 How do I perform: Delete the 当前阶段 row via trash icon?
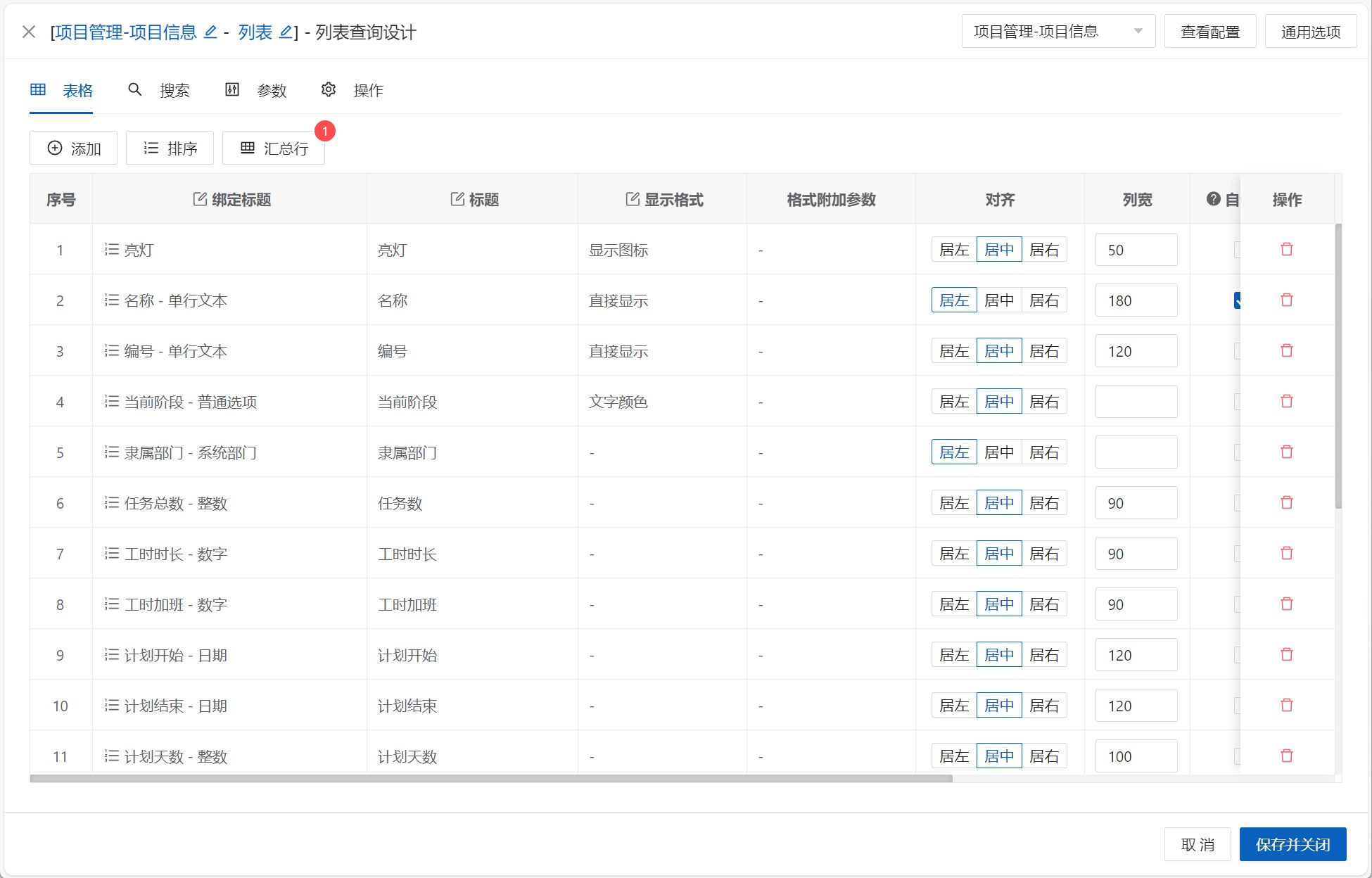(1287, 402)
